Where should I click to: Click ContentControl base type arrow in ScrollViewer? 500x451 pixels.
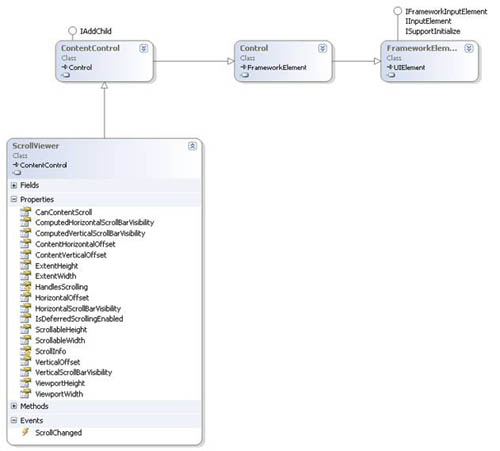coord(16,165)
